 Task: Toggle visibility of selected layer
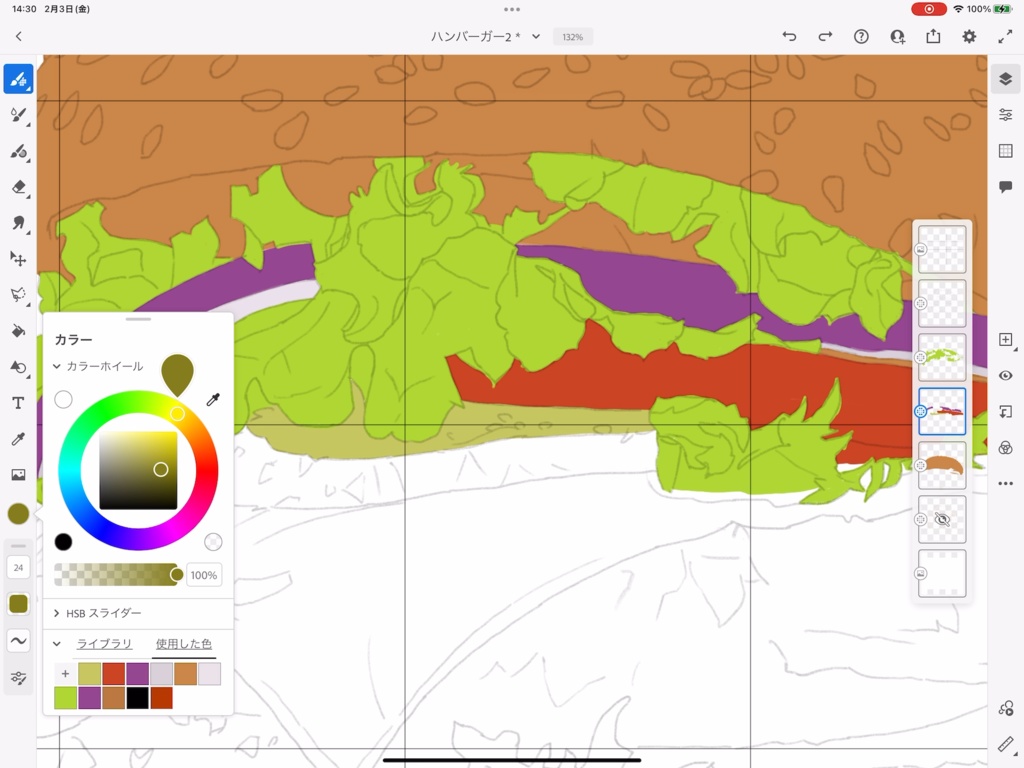point(1006,376)
